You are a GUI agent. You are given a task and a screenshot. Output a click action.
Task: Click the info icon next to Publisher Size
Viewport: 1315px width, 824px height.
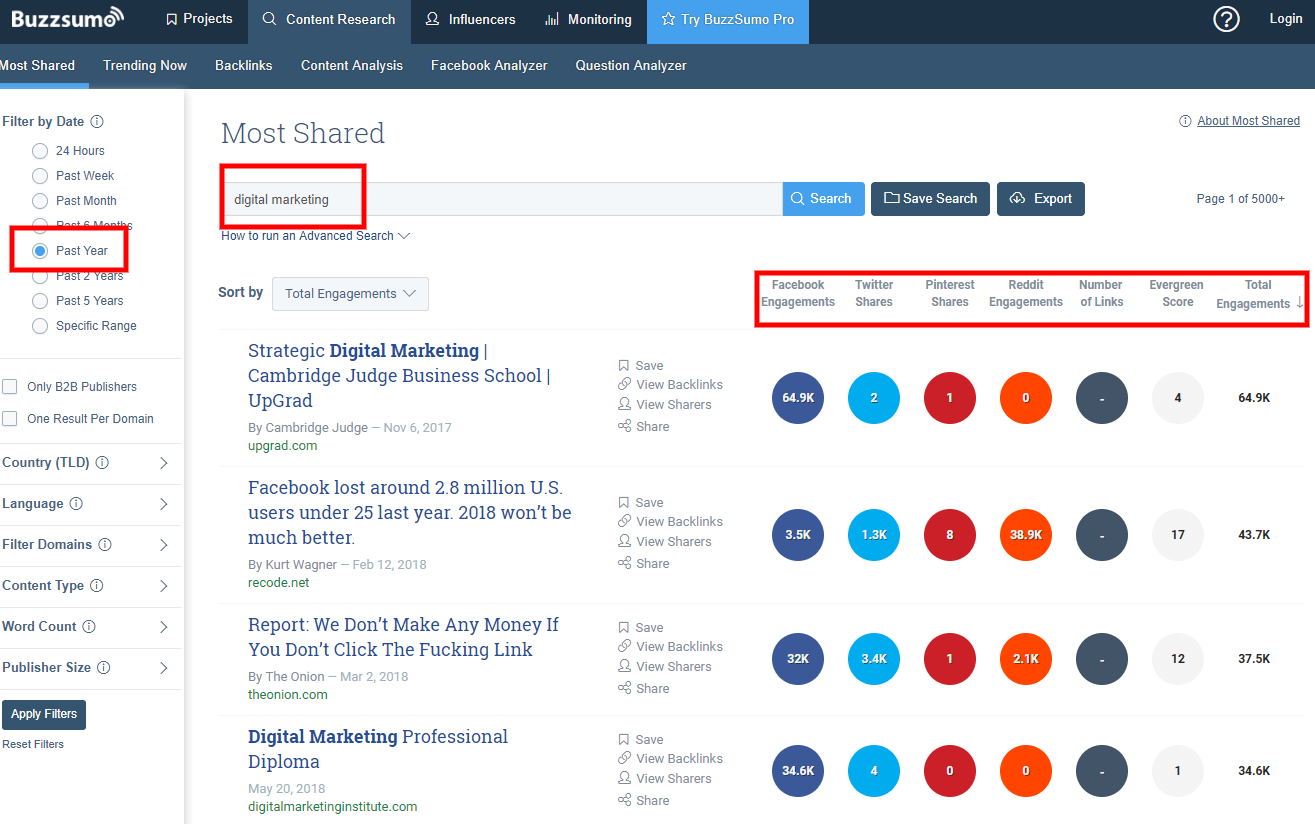103,668
